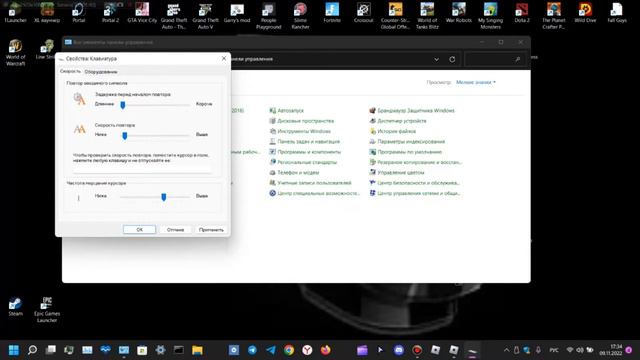Open Epic Games Launcher shortcut
640x360 pixels.
click(x=47, y=309)
